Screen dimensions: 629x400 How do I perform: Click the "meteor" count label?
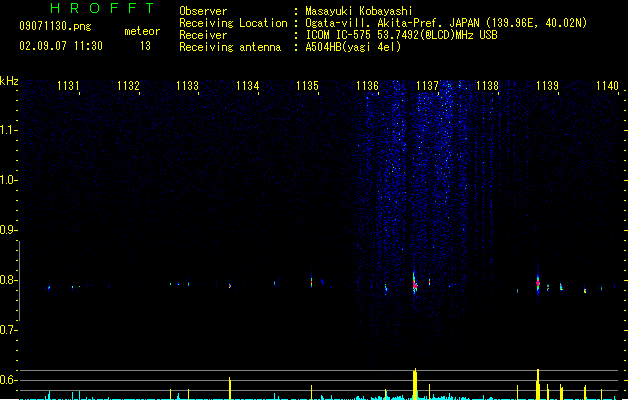[142, 31]
